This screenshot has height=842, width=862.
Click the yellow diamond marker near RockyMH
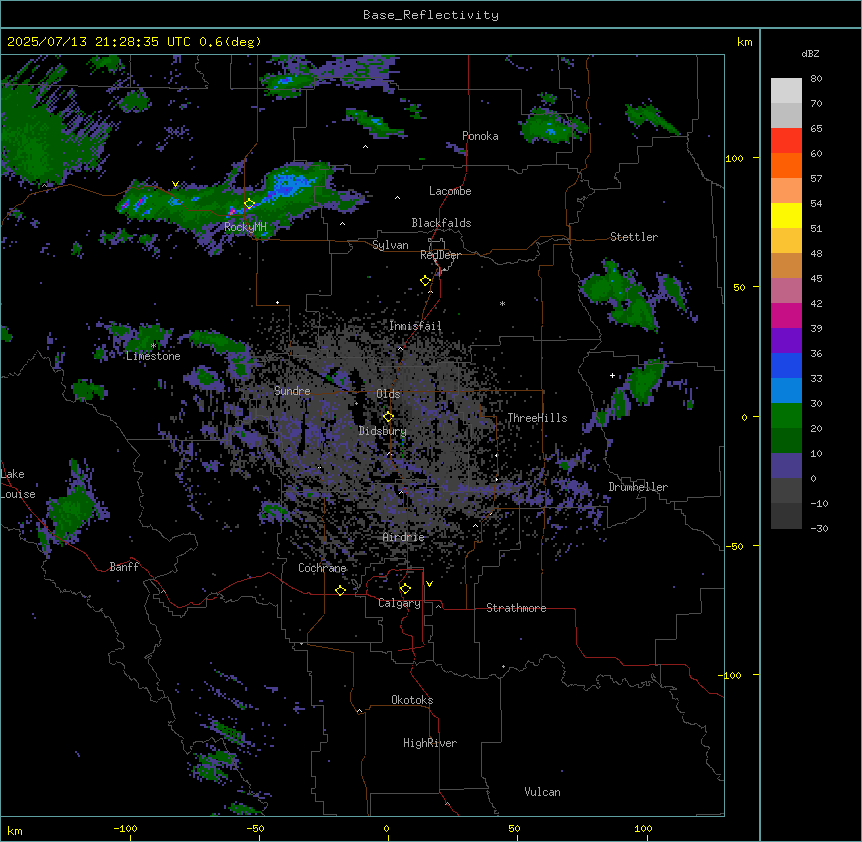[x=250, y=204]
